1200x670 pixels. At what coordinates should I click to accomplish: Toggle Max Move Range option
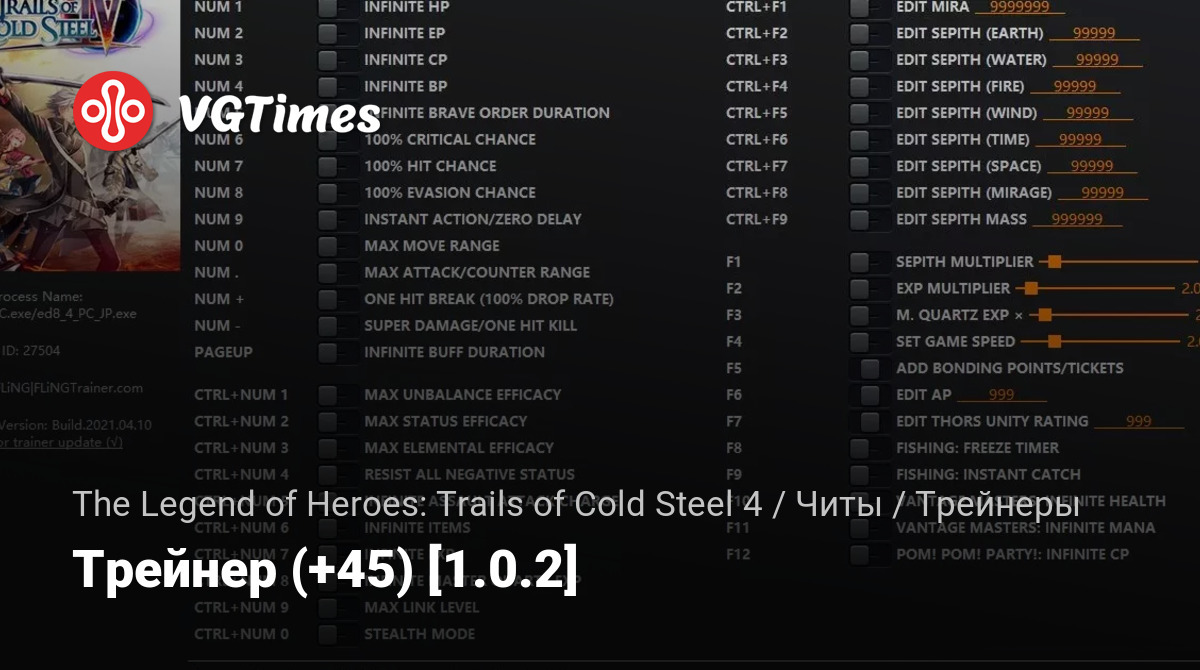328,246
